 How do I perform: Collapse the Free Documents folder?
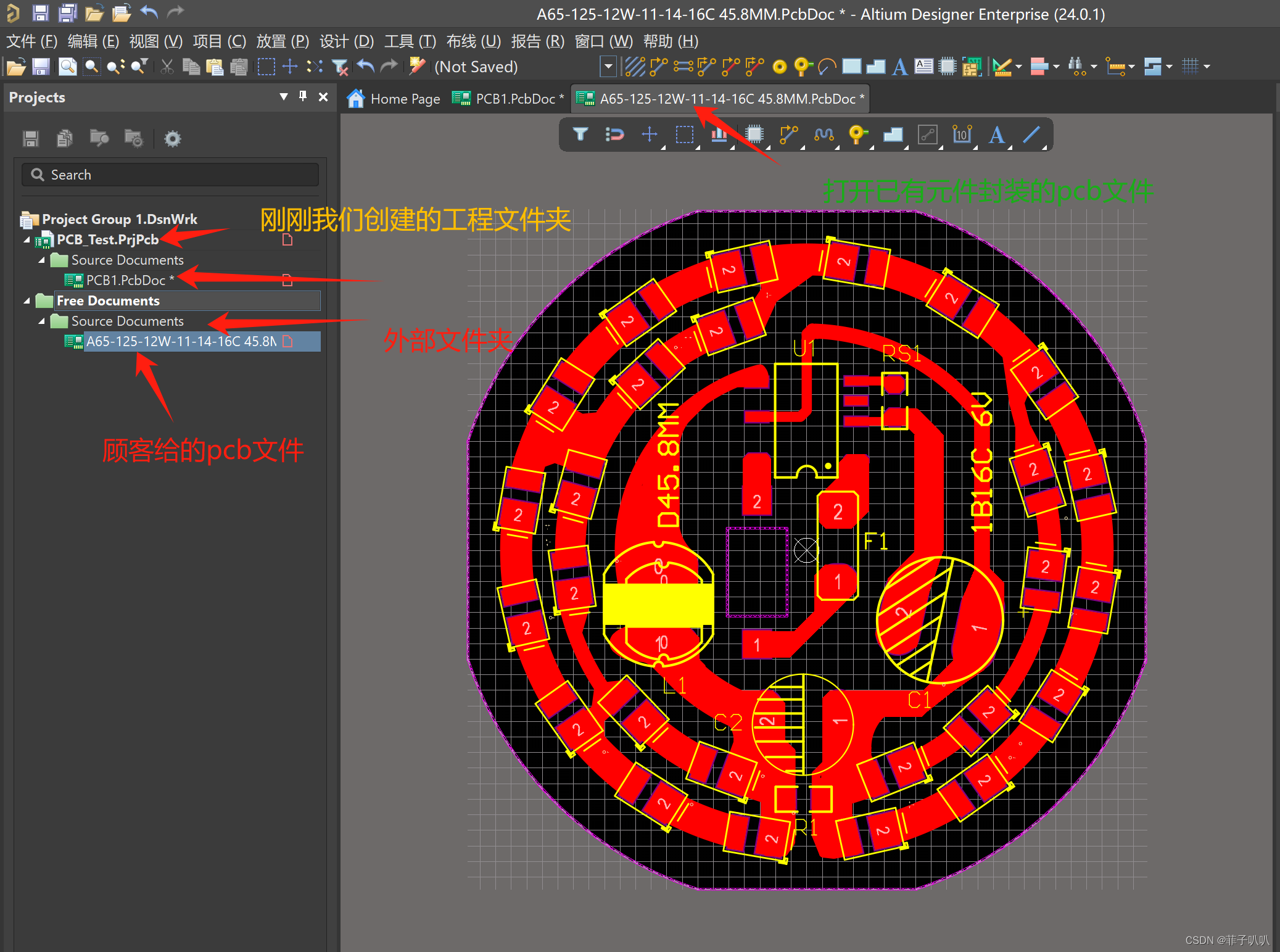(27, 300)
